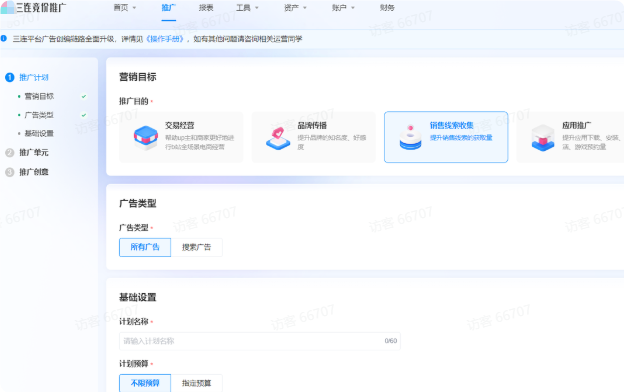The image size is (624, 392).
Task: Click the blue info icon in notice bar
Action: pyautogui.click(x=4, y=39)
